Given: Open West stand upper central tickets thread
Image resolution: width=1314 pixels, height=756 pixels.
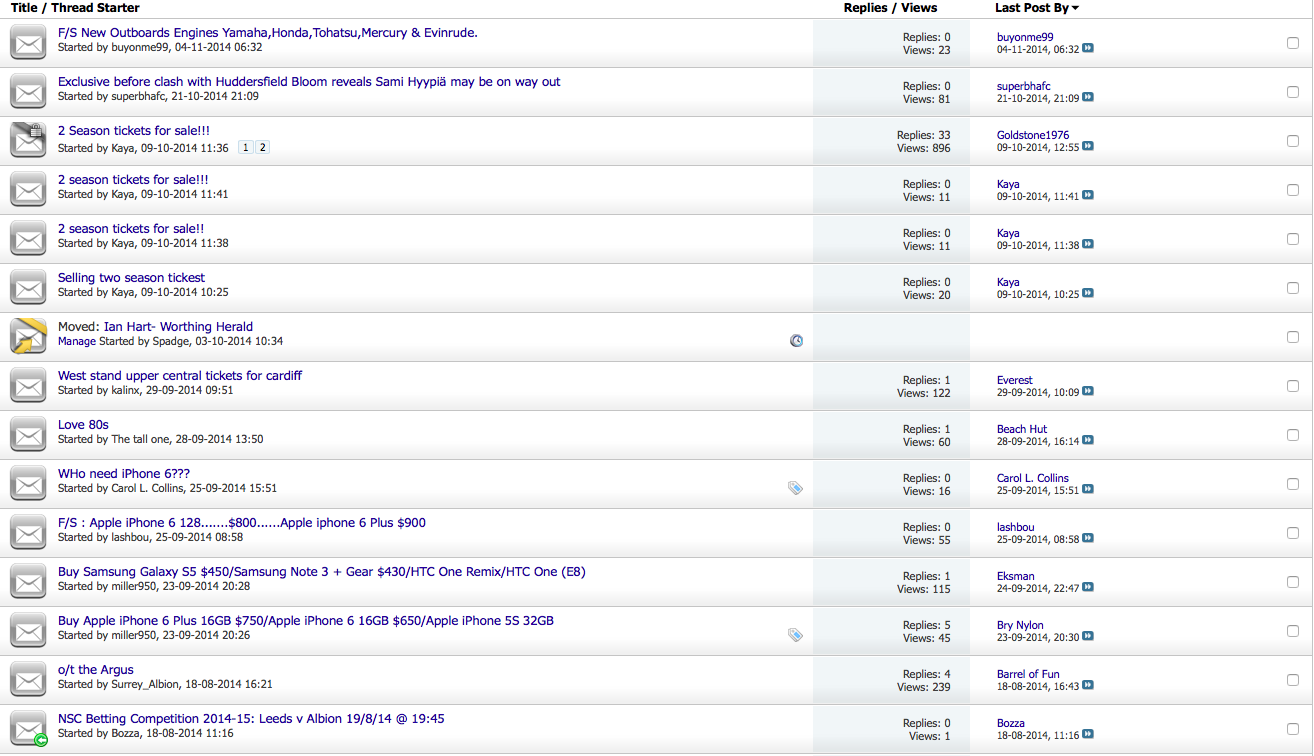Looking at the screenshot, I should coord(180,376).
